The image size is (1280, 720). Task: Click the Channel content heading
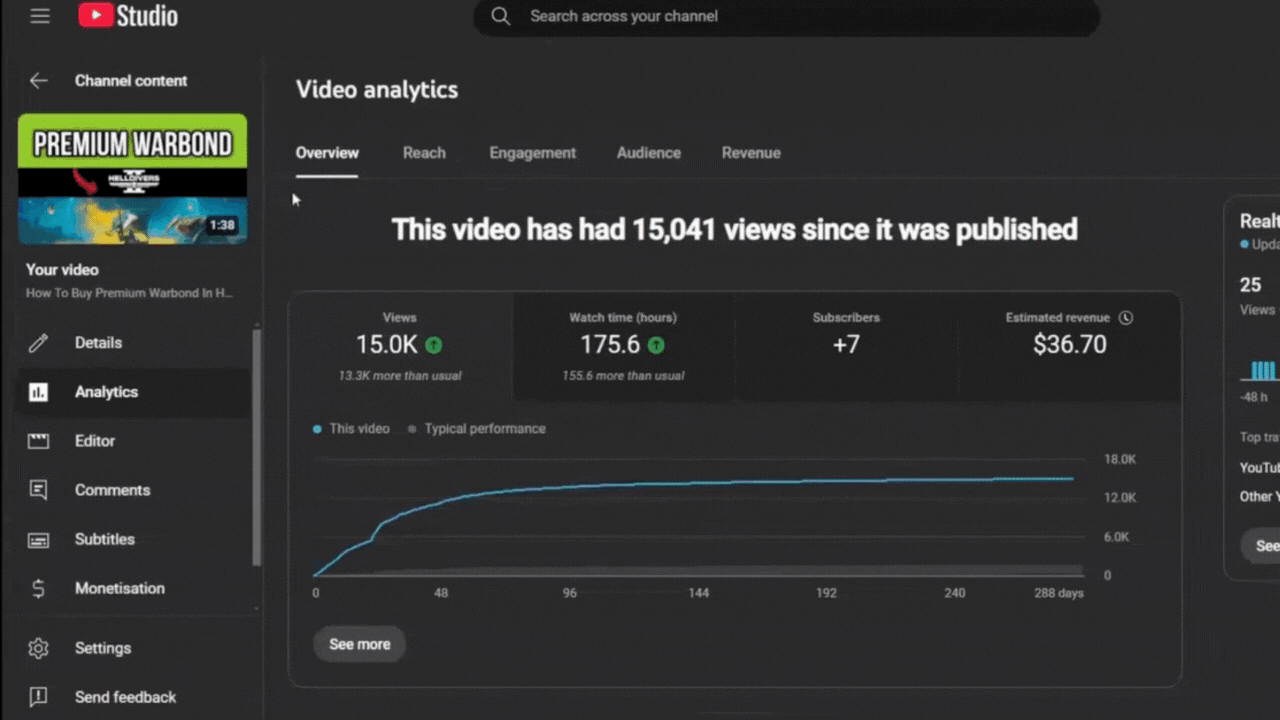[131, 81]
